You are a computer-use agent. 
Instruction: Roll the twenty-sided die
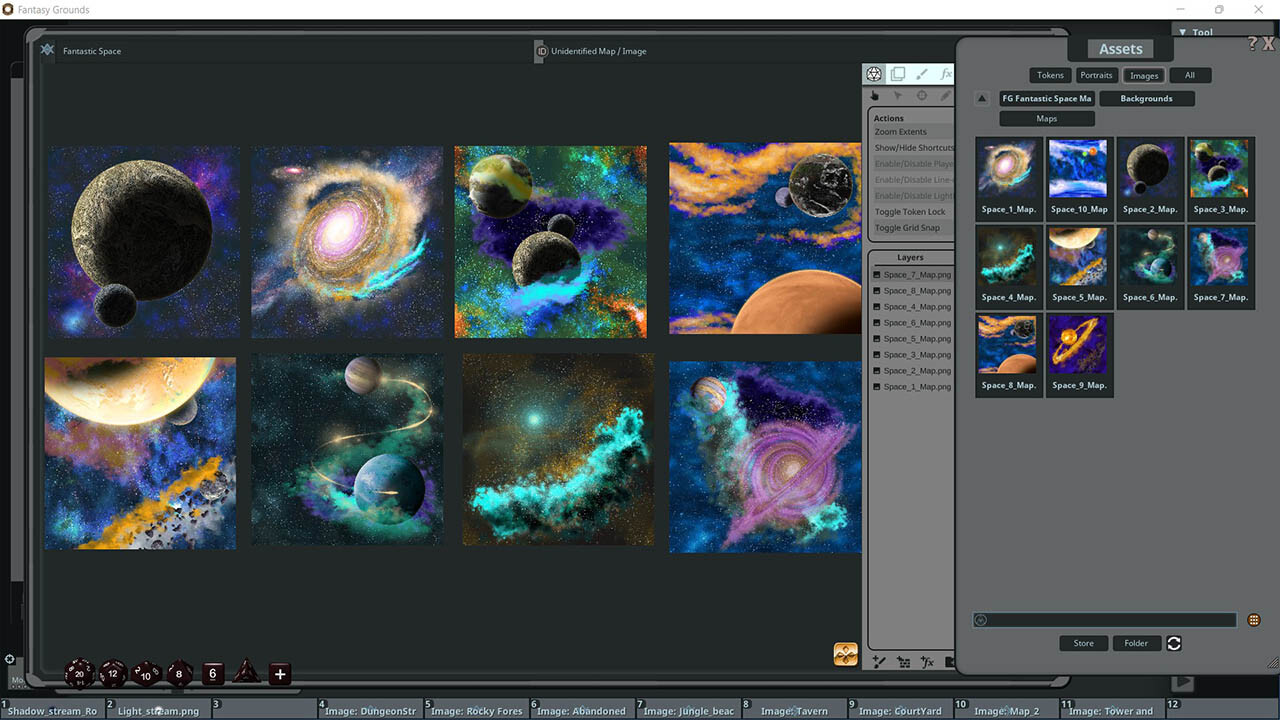79,674
